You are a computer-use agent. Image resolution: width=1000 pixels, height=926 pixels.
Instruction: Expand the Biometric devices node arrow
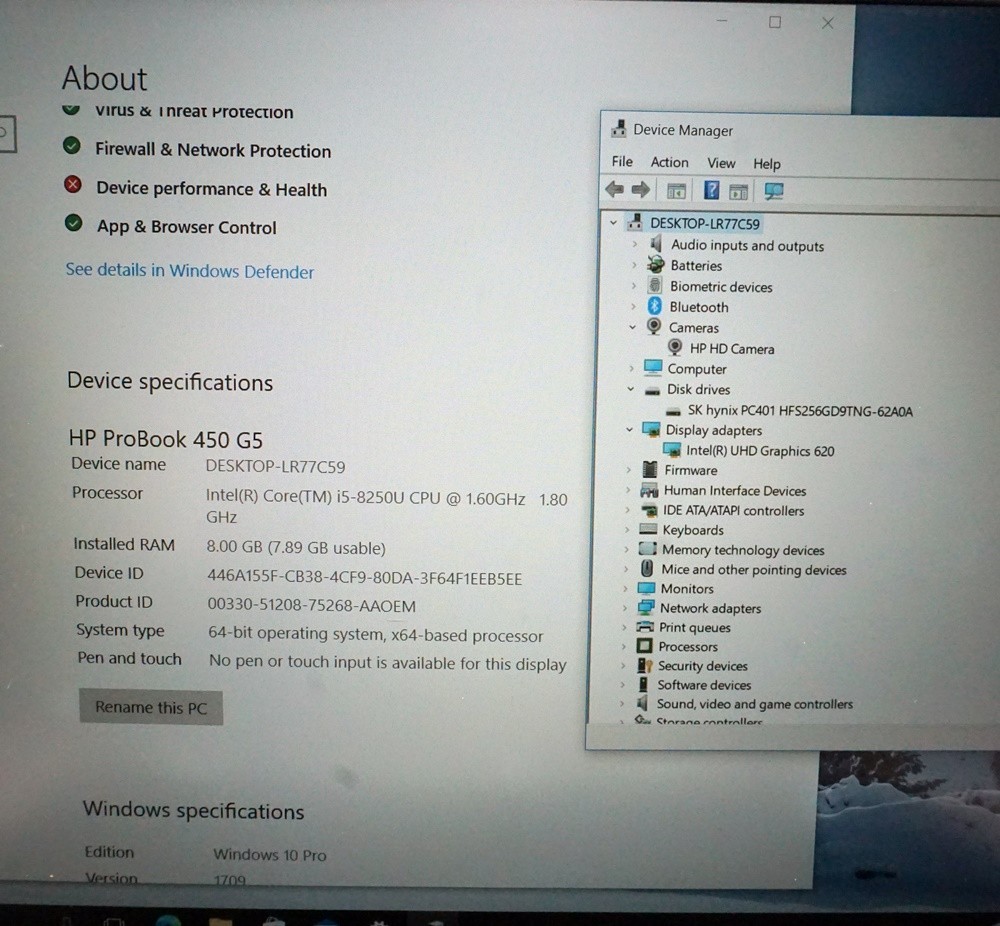(x=633, y=286)
